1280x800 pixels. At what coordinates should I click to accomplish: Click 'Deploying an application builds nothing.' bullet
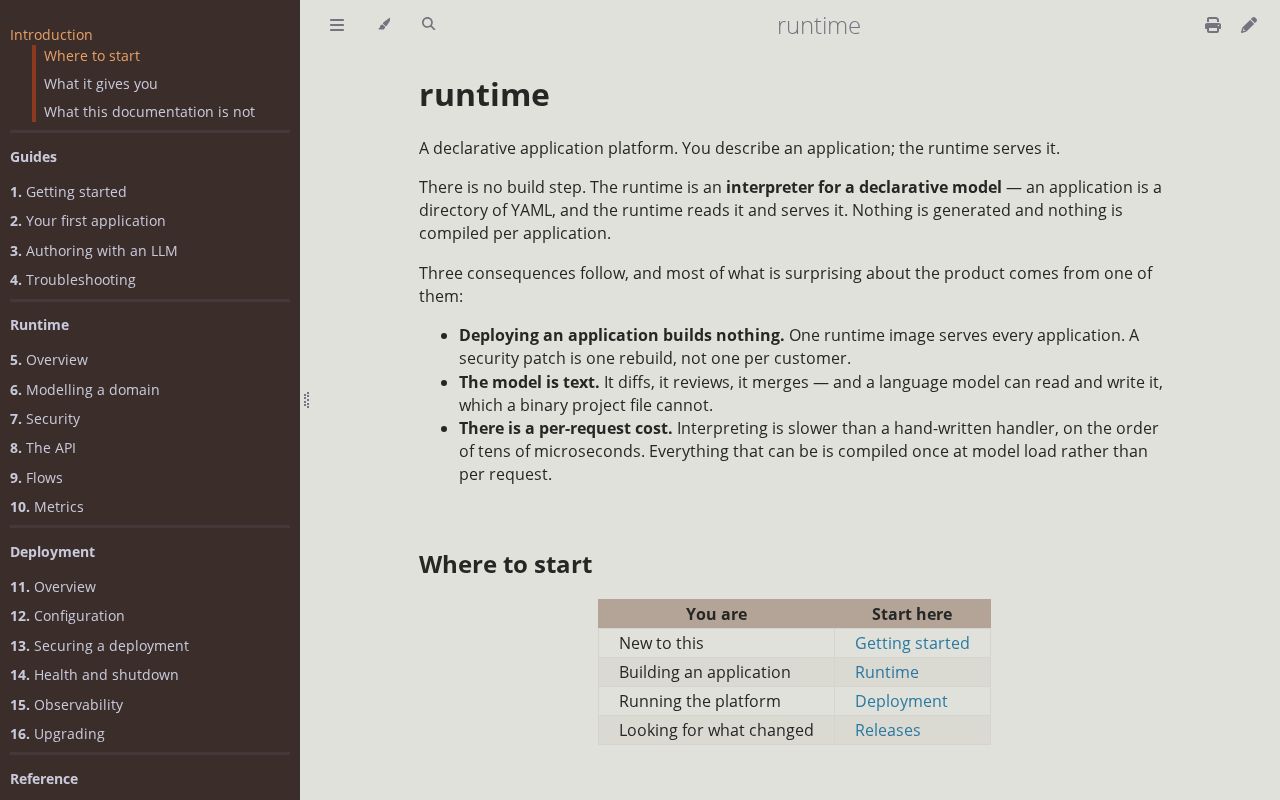[622, 335]
